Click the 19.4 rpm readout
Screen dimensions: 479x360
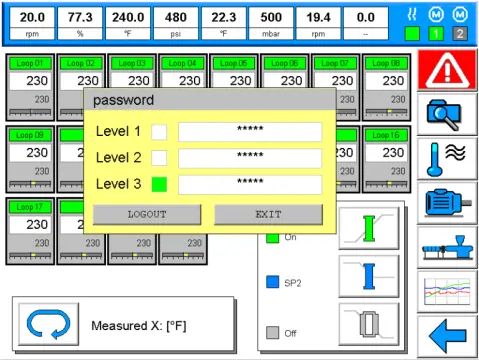pos(318,24)
